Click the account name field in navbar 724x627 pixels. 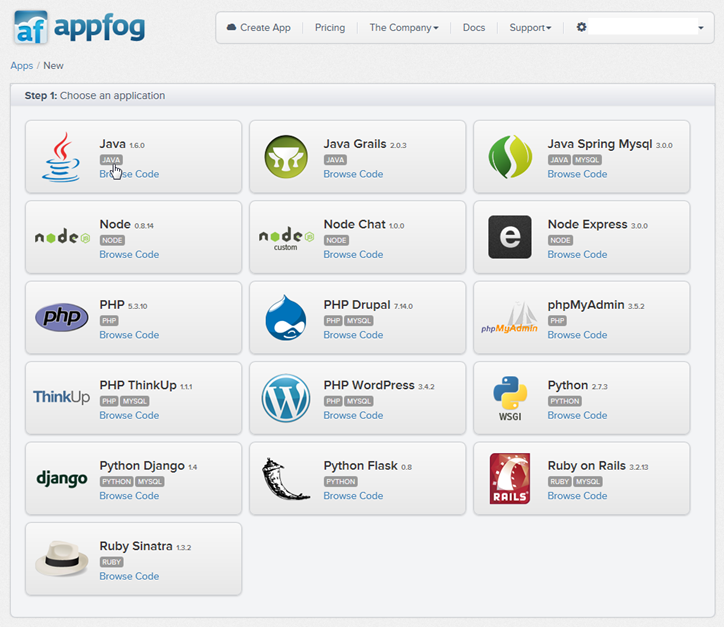tap(643, 27)
